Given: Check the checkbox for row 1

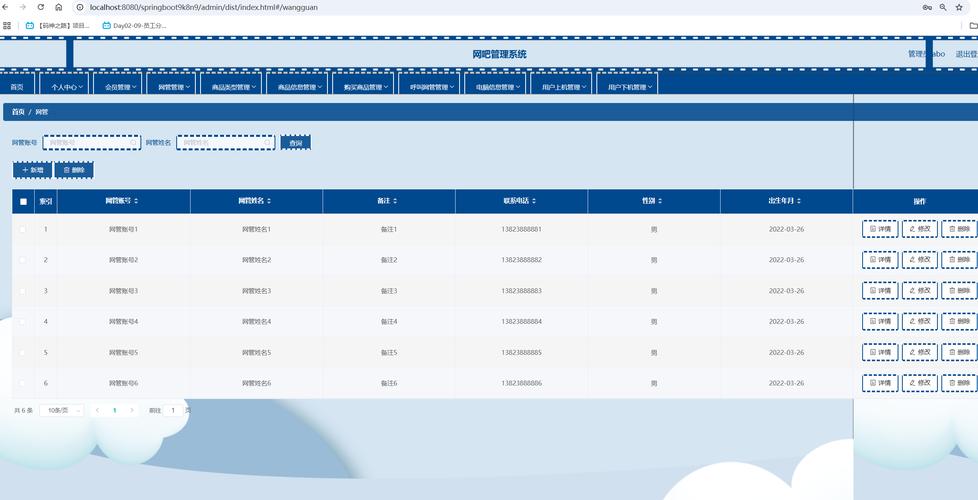Looking at the screenshot, I should 23,230.
